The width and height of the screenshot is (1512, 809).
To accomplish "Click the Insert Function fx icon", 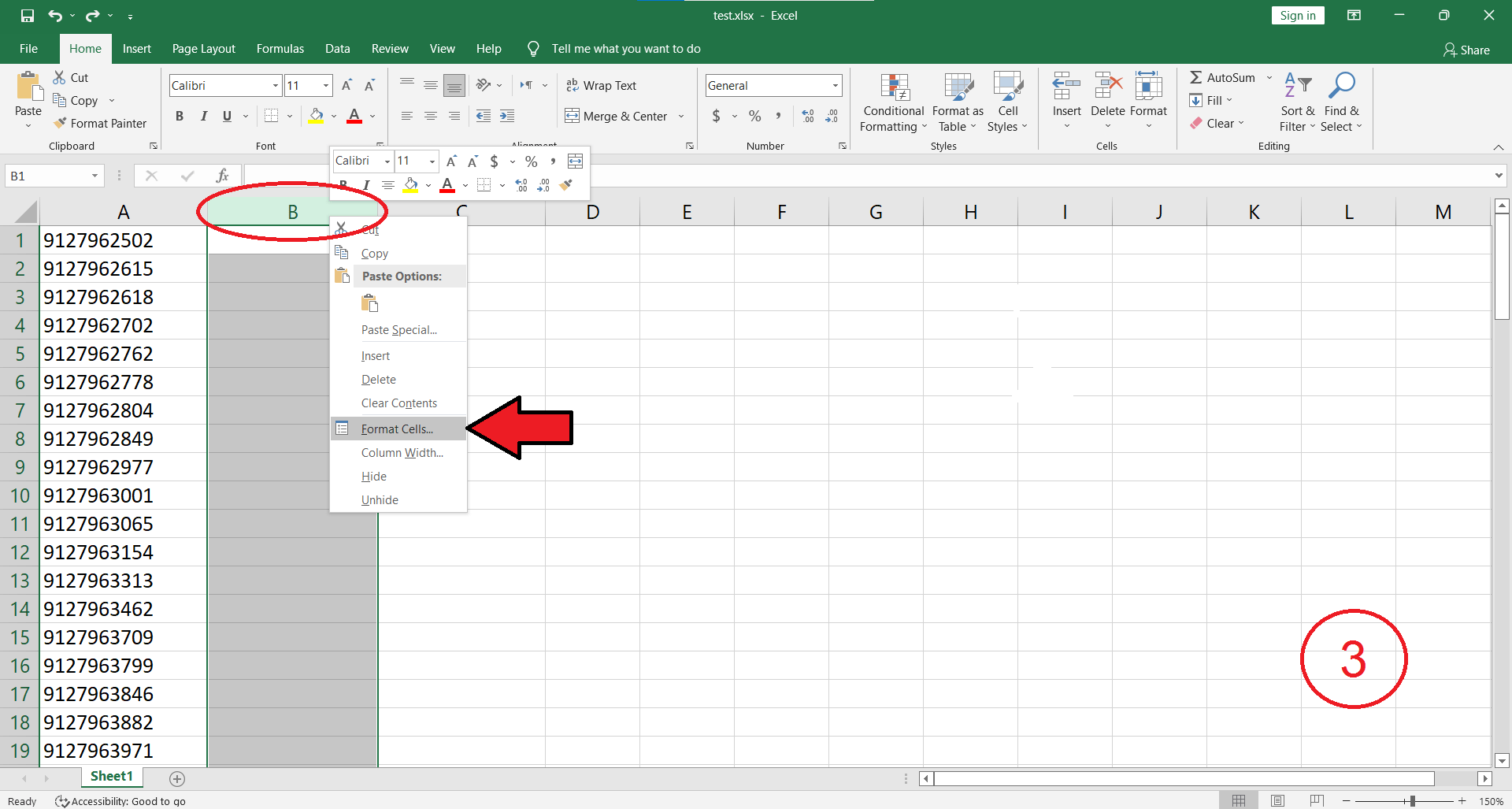I will [x=223, y=176].
